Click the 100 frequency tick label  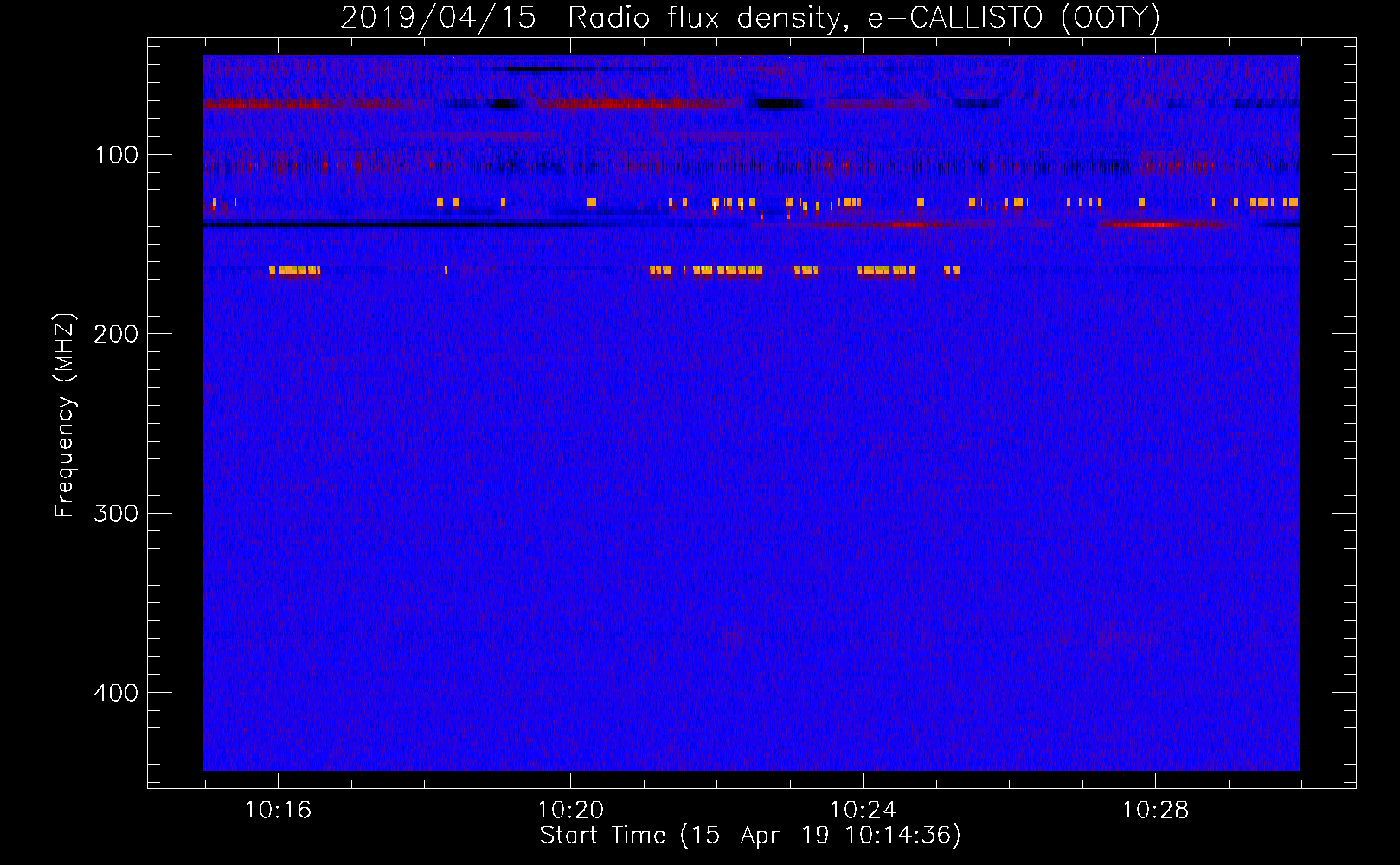pos(117,155)
